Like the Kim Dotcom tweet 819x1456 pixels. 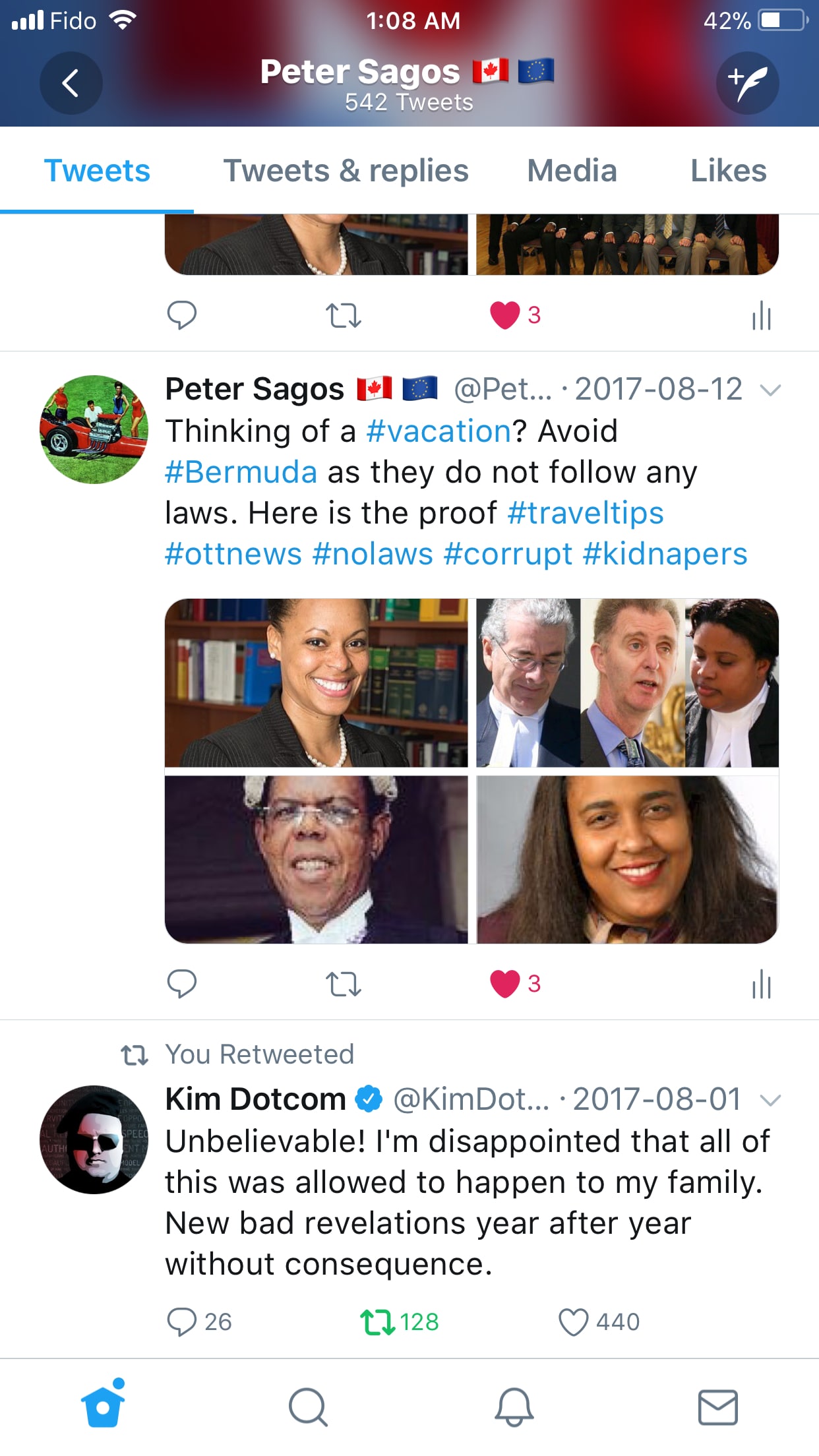tap(573, 1321)
